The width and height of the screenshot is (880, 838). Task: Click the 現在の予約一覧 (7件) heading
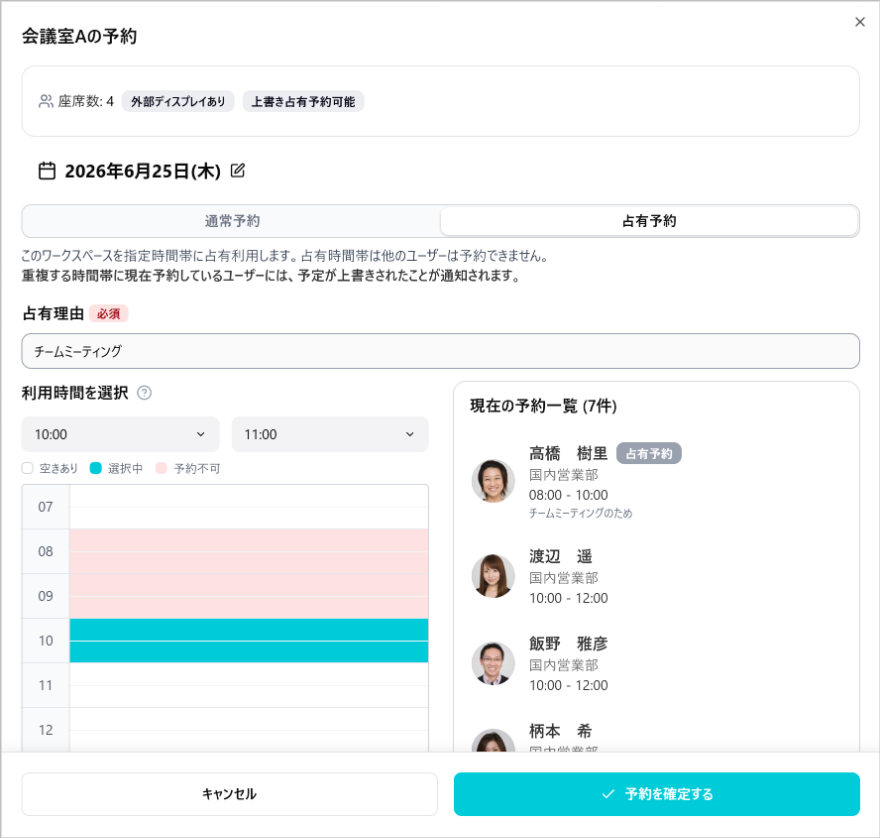(543, 406)
